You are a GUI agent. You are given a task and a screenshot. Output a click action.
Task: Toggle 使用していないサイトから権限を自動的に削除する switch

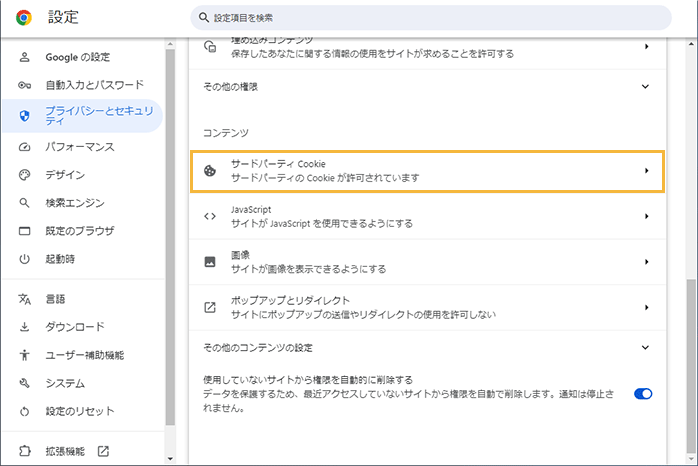pos(643,394)
